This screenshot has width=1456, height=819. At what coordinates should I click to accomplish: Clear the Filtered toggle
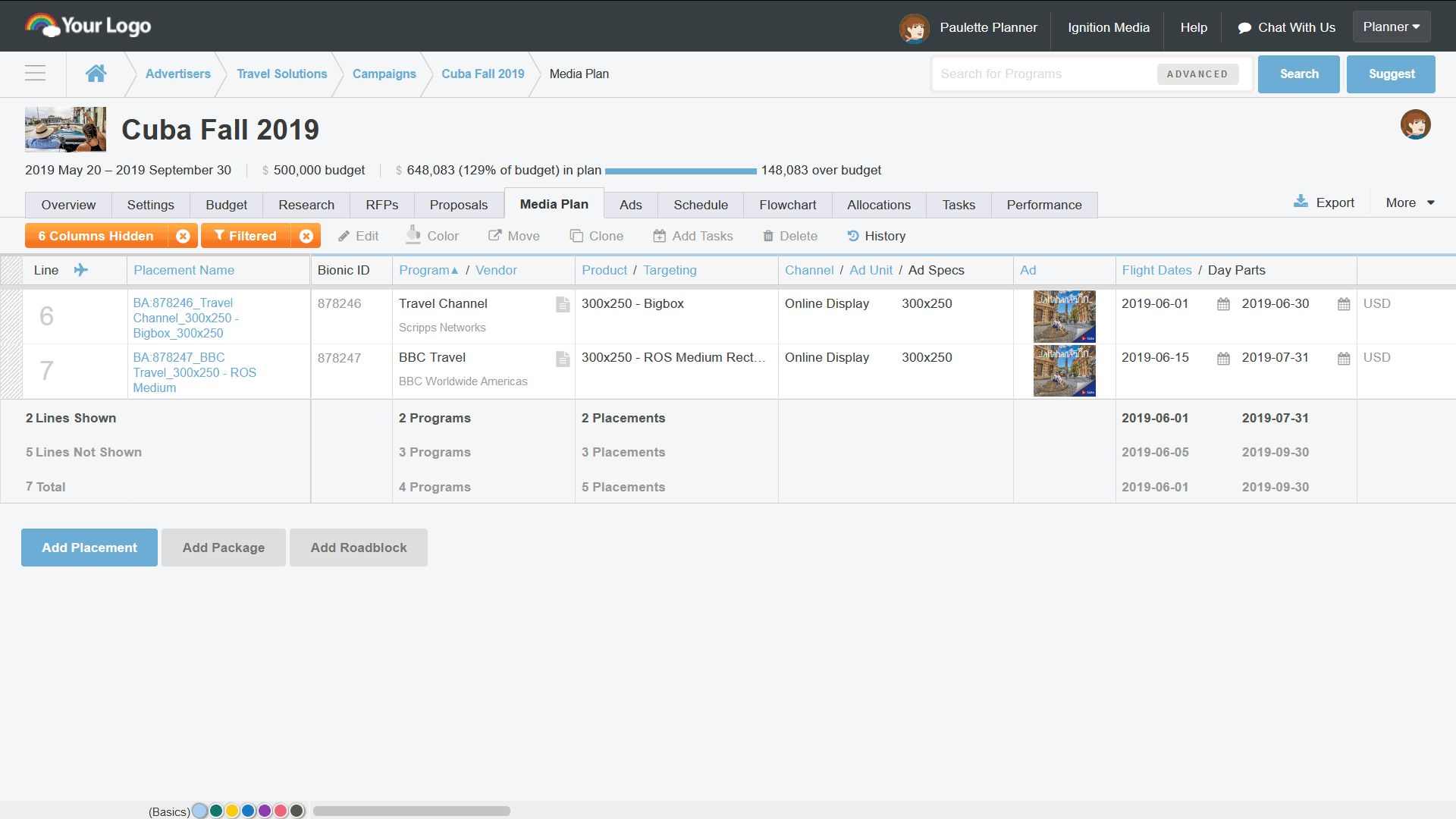(x=306, y=236)
